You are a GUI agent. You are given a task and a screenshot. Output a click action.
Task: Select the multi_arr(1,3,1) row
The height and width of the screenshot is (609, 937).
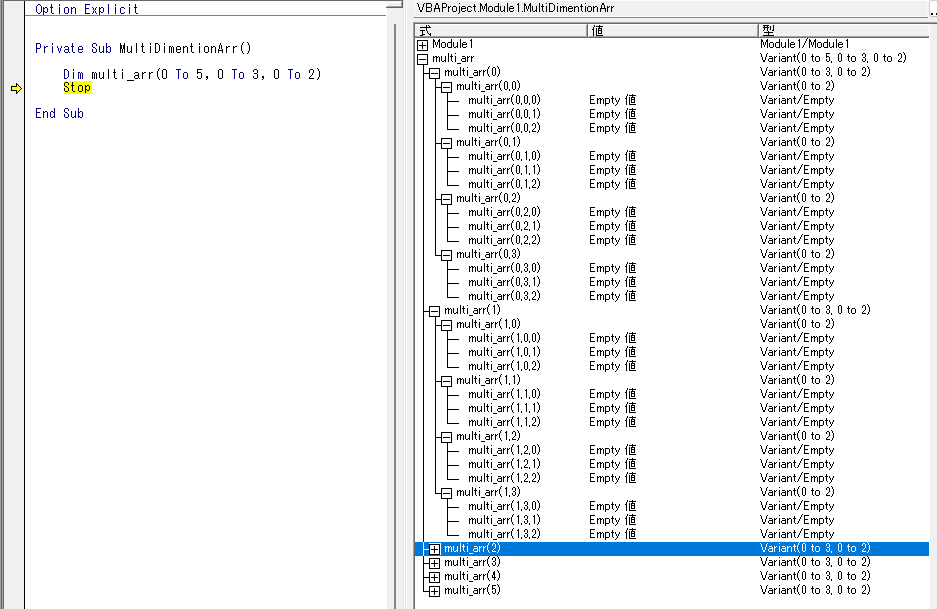[x=672, y=520]
